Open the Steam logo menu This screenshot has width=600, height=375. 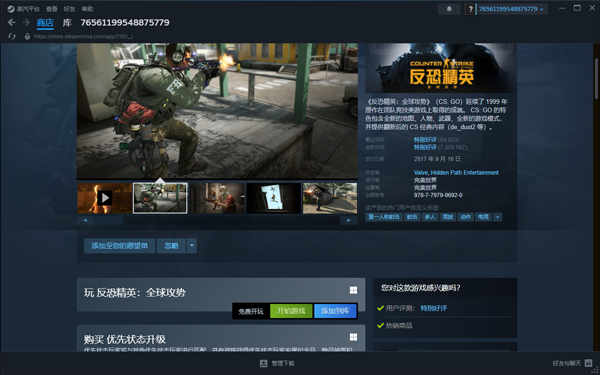(11, 9)
